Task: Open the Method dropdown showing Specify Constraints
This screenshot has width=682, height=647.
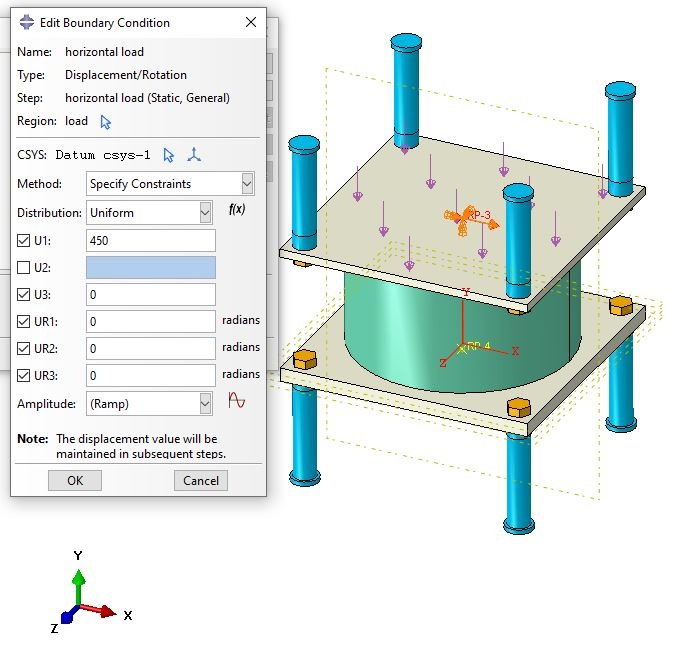Action: coord(170,184)
